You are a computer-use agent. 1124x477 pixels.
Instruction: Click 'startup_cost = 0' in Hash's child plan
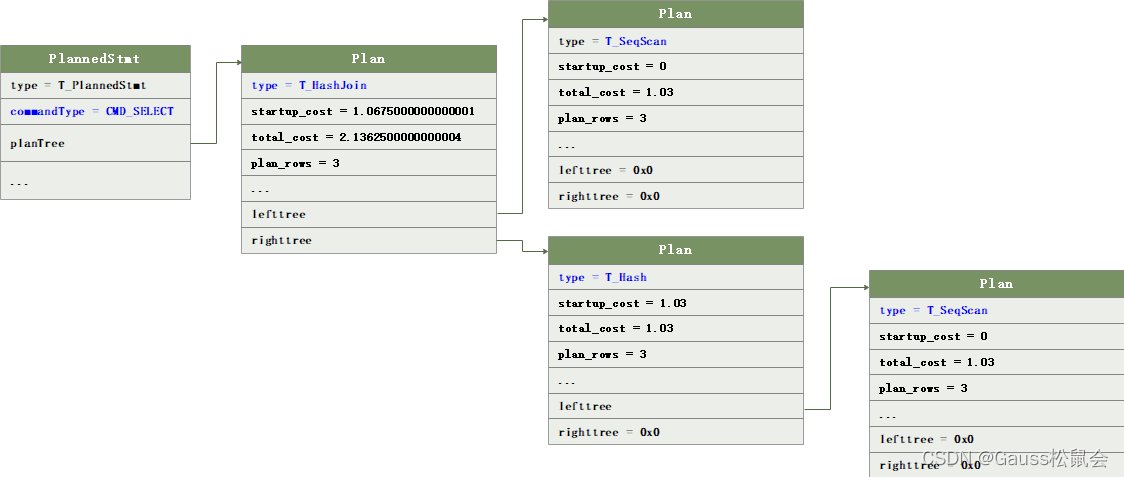point(996,336)
